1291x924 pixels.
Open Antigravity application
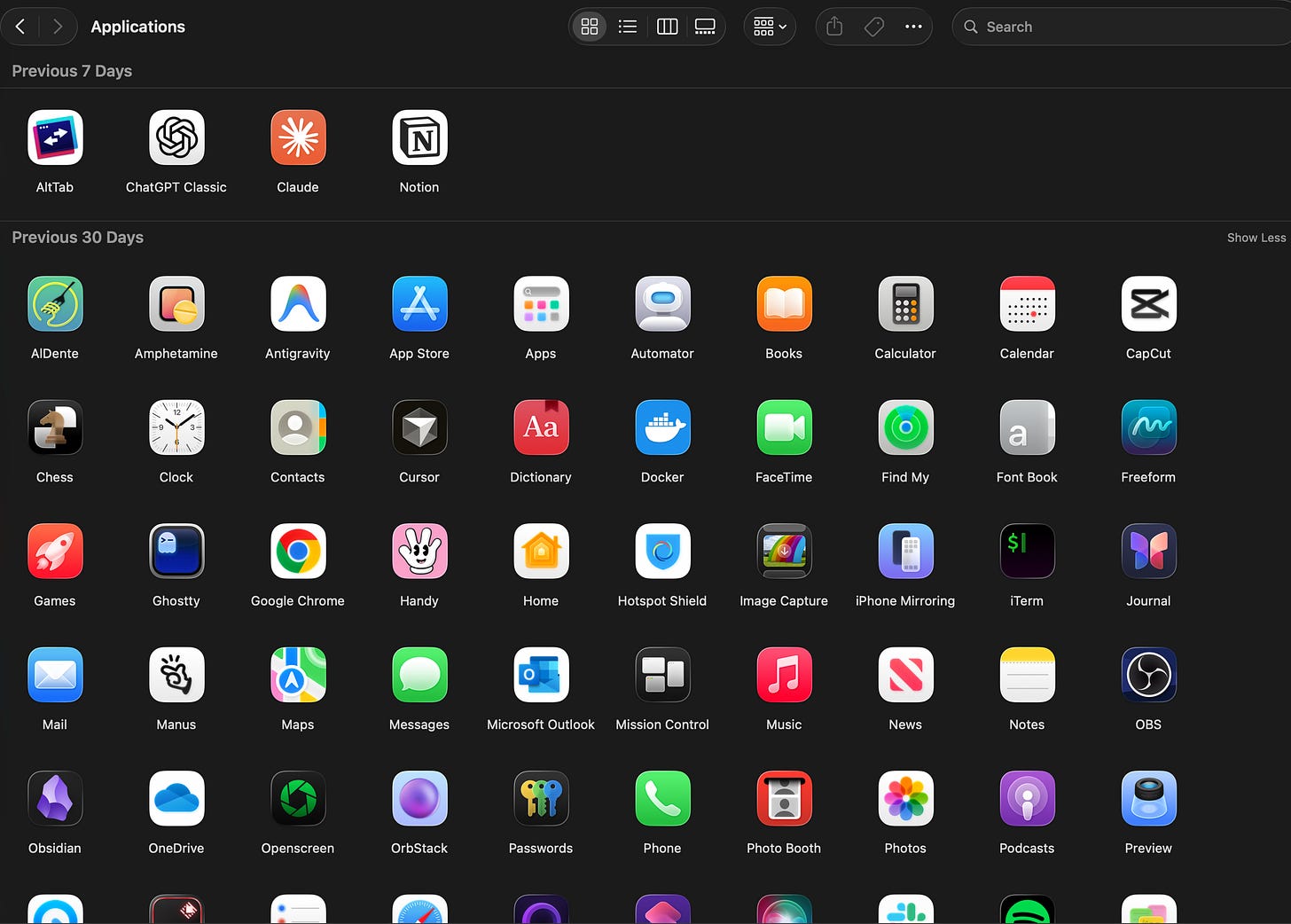(298, 303)
